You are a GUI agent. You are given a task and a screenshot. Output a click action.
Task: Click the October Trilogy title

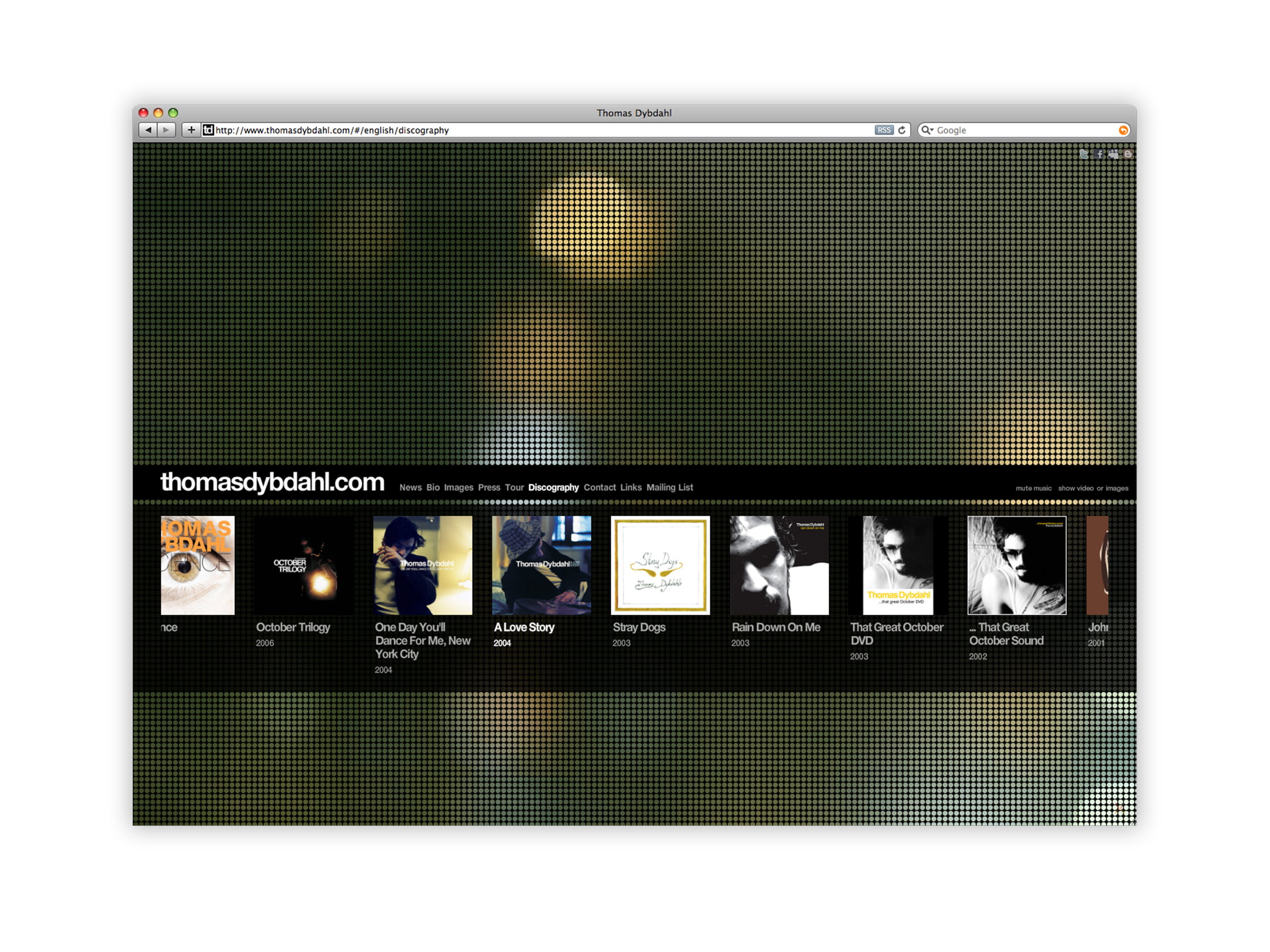tap(293, 627)
